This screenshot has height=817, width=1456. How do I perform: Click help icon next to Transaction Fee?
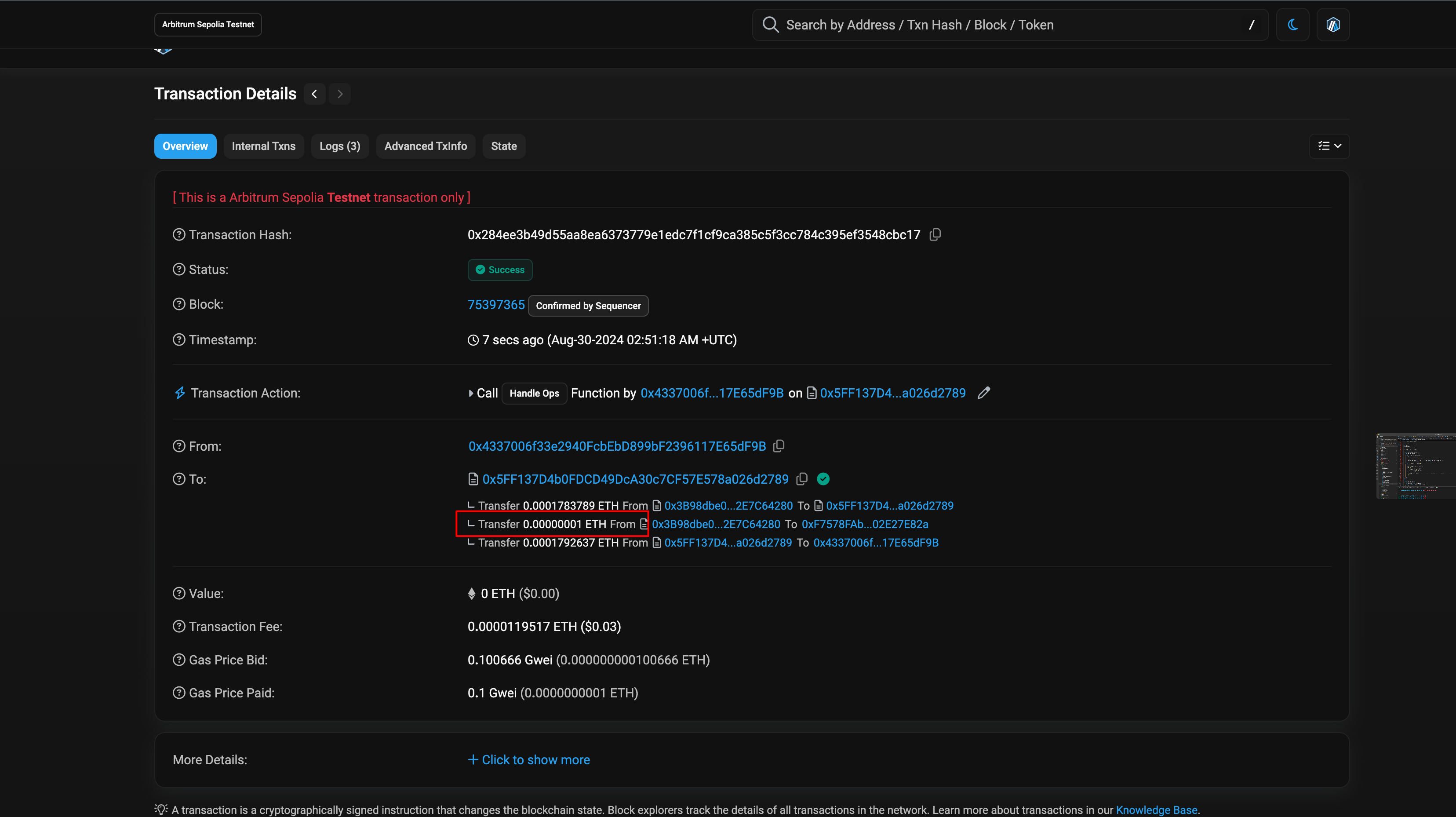(x=179, y=627)
